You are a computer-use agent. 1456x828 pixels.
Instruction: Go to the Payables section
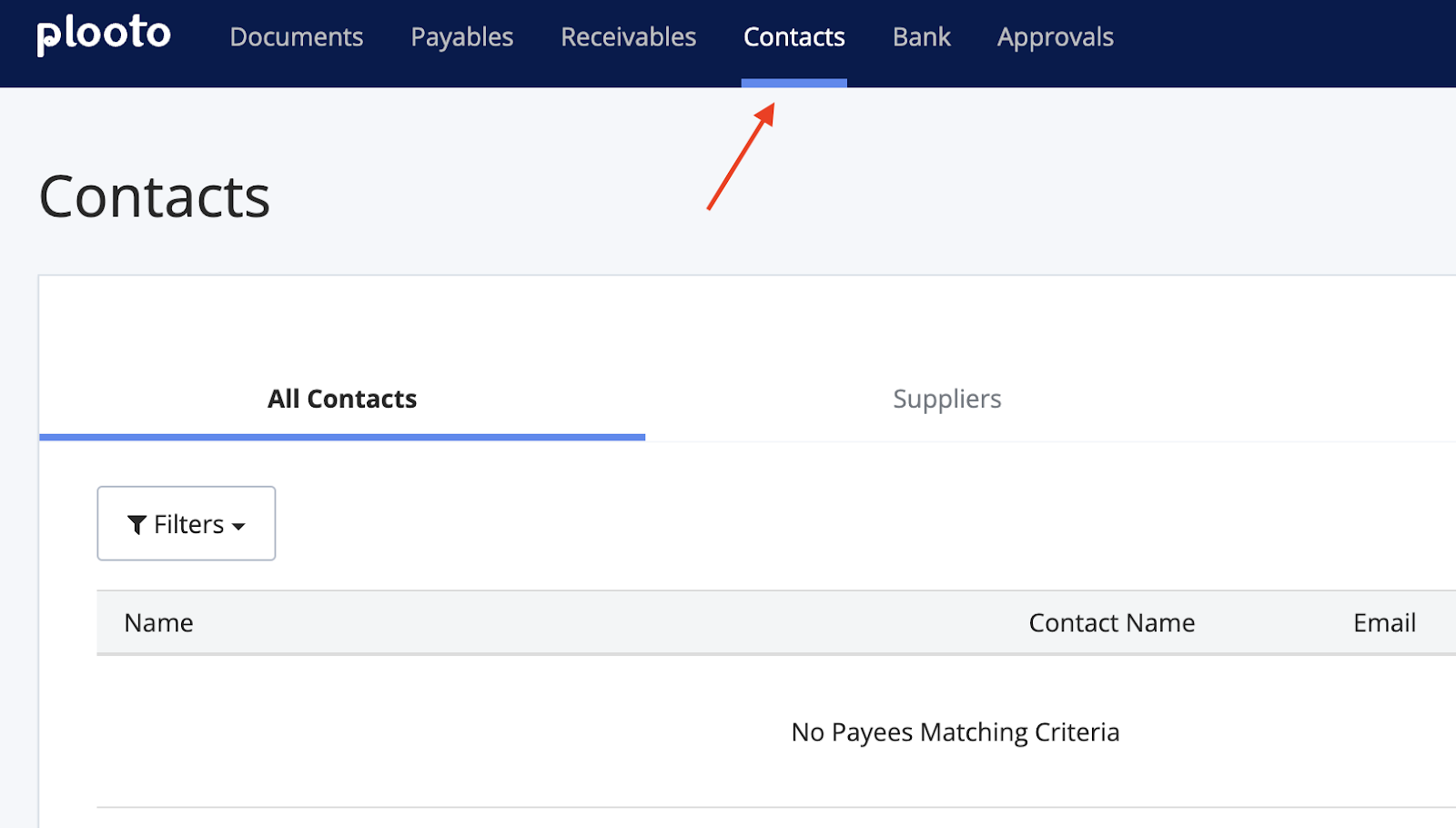(461, 37)
